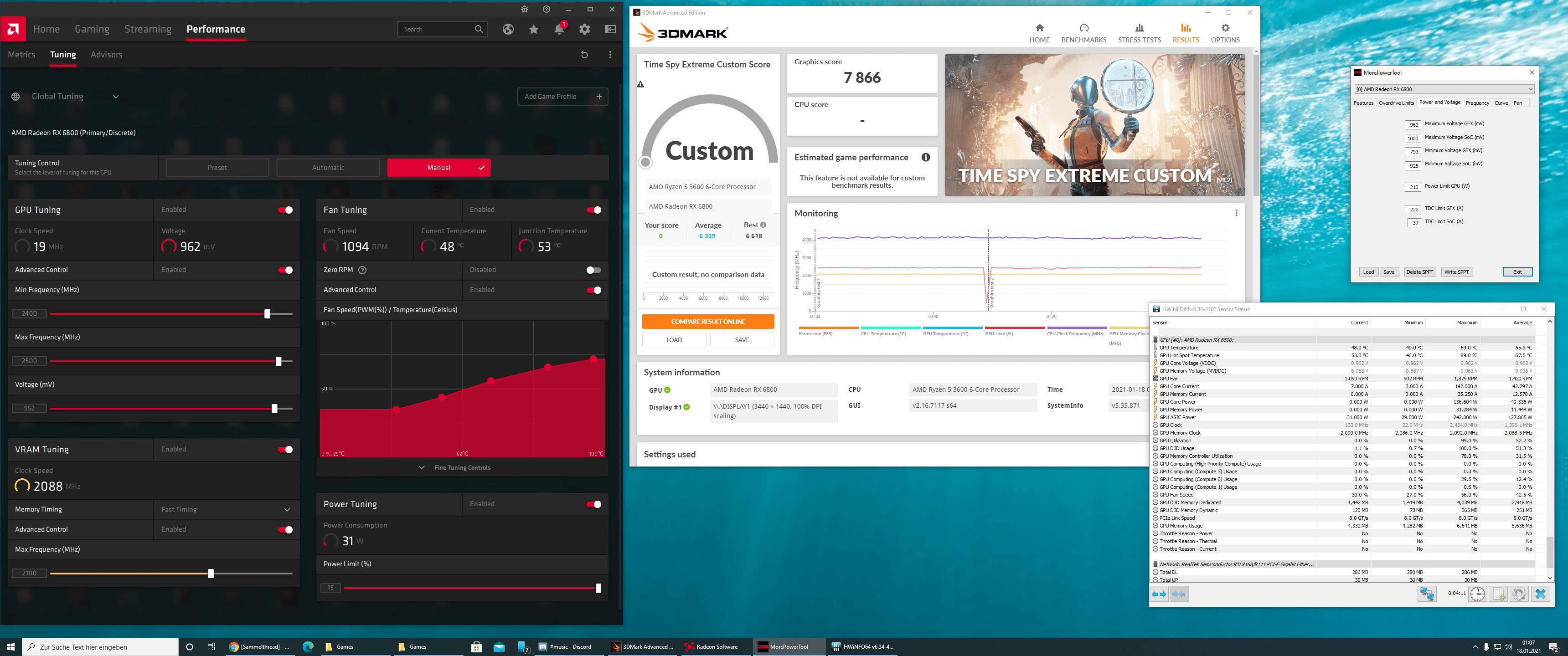The height and width of the screenshot is (656, 1568).
Task: Adjust the Min Frequency slider handle
Action: (x=267, y=314)
